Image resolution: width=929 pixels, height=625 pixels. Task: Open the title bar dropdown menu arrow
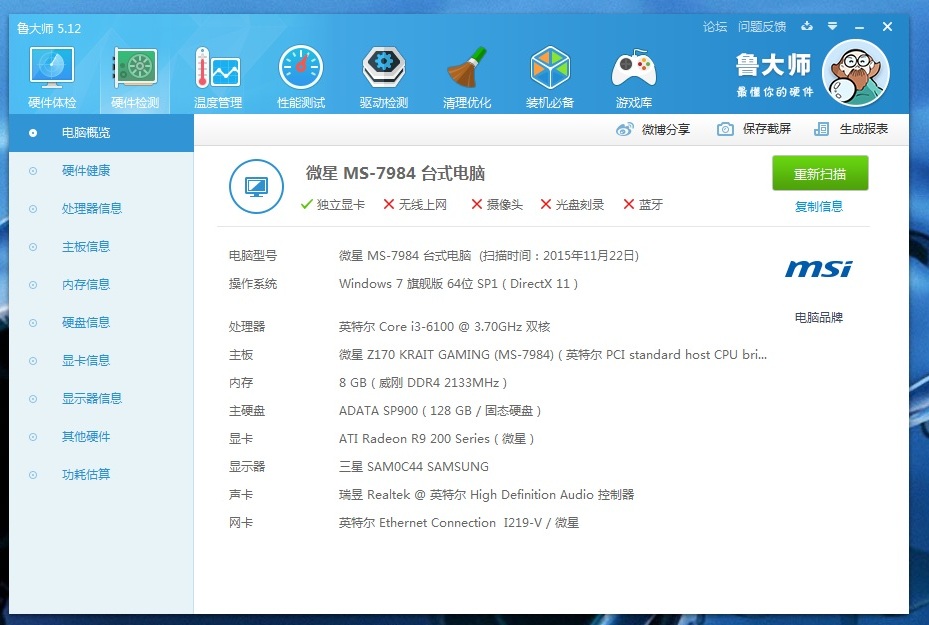pos(832,26)
